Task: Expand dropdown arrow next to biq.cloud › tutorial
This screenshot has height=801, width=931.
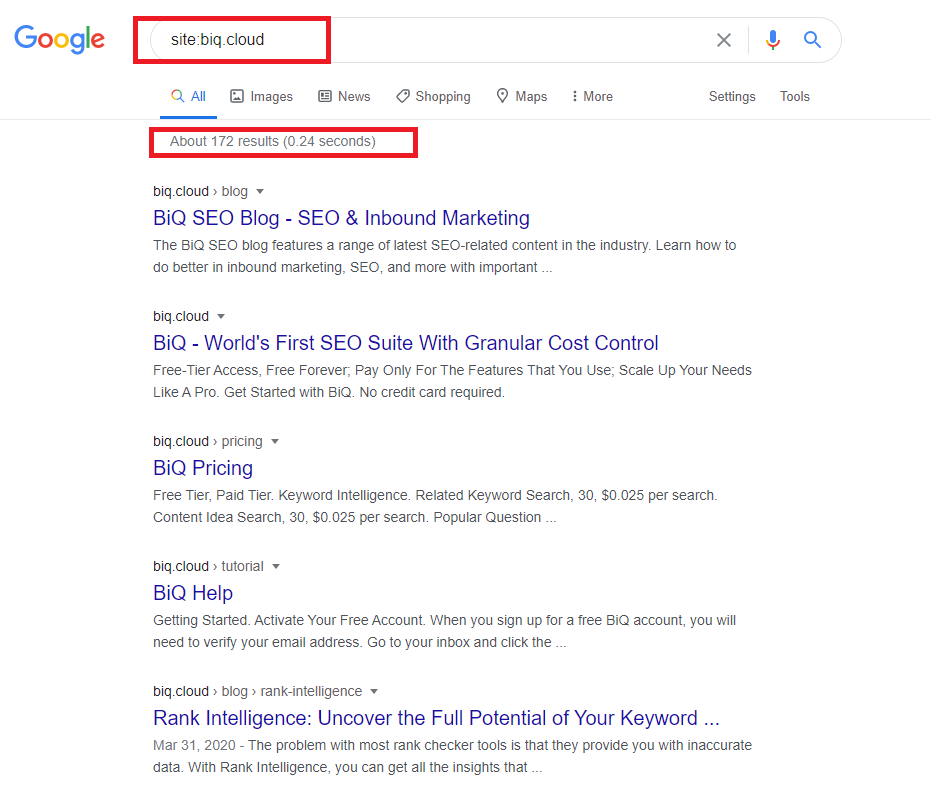Action: [x=276, y=566]
